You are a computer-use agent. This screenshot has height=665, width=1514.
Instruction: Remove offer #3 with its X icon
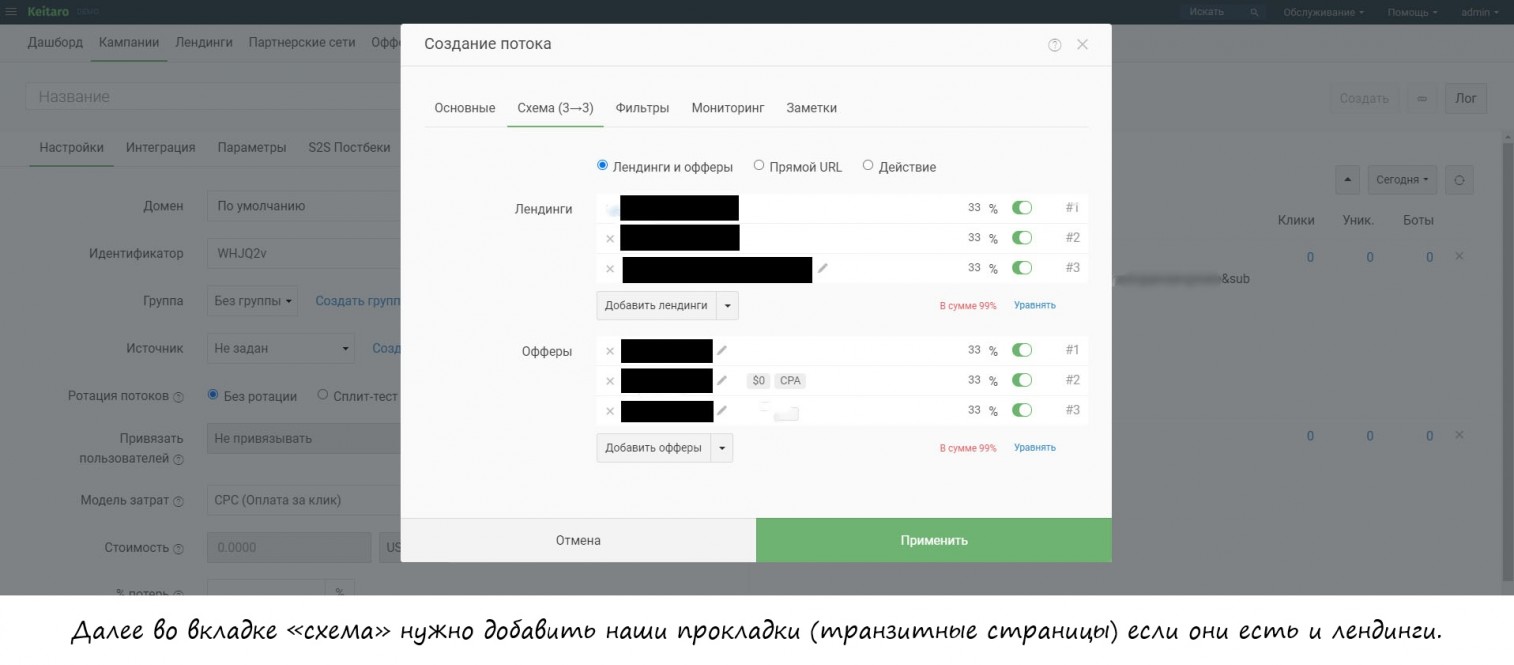pyautogui.click(x=610, y=411)
